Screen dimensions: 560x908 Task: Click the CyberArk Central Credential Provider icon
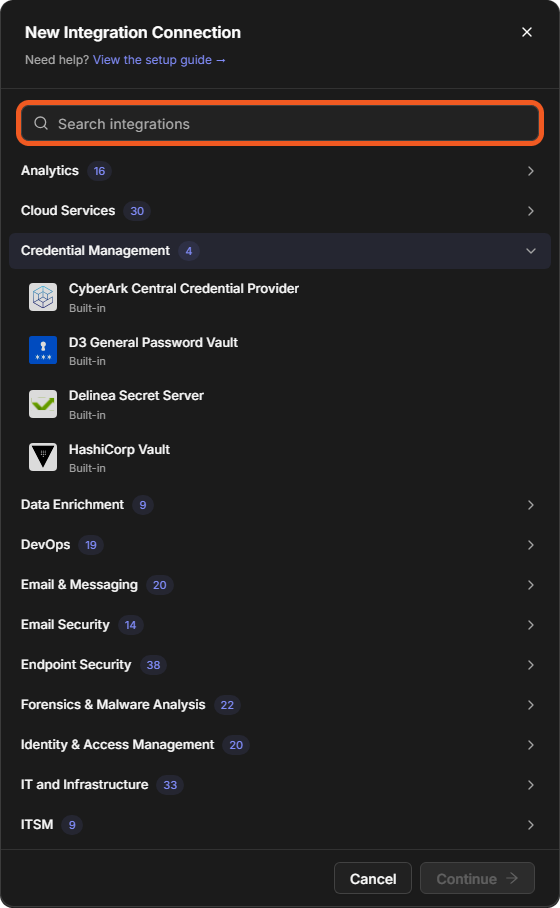click(43, 297)
